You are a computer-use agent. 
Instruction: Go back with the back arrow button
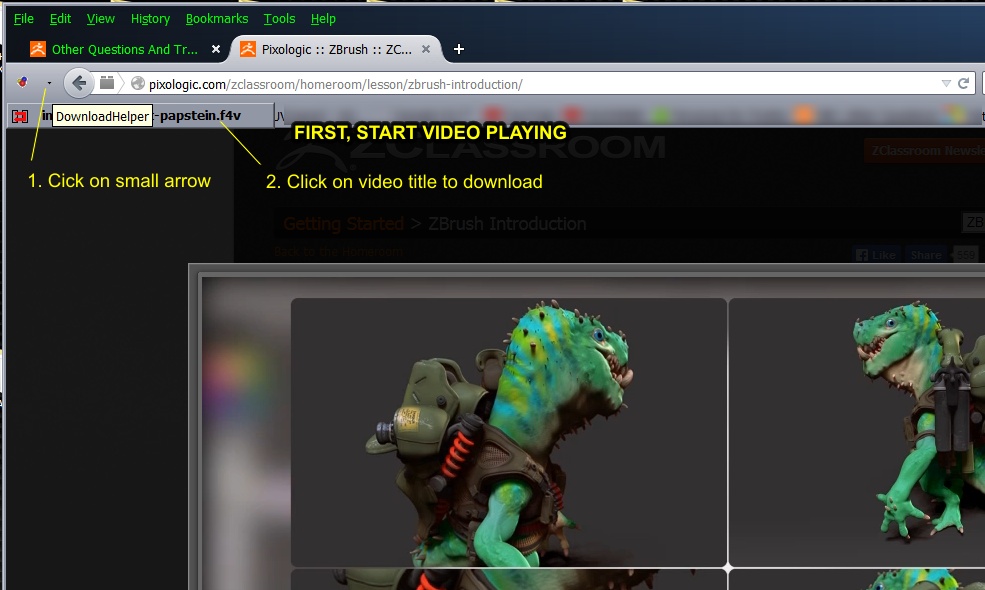click(x=79, y=83)
